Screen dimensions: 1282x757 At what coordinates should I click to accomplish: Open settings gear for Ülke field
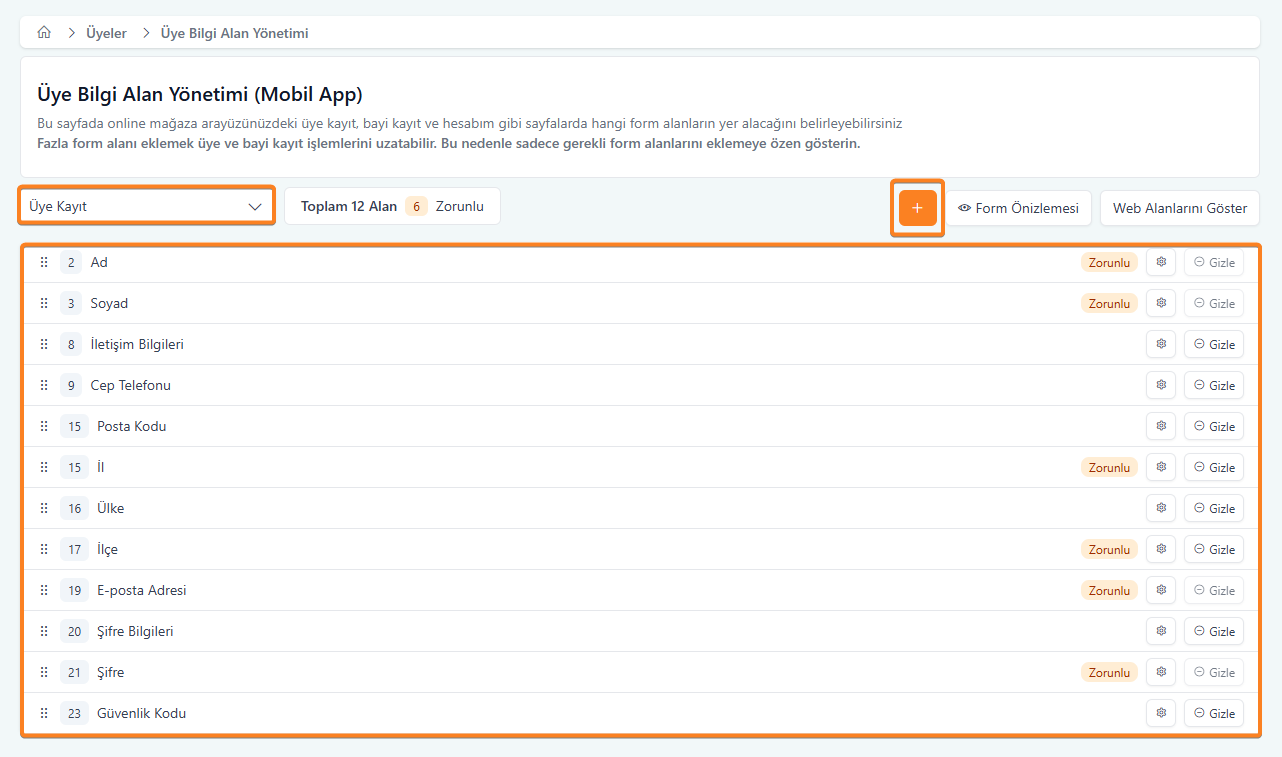(x=1161, y=509)
